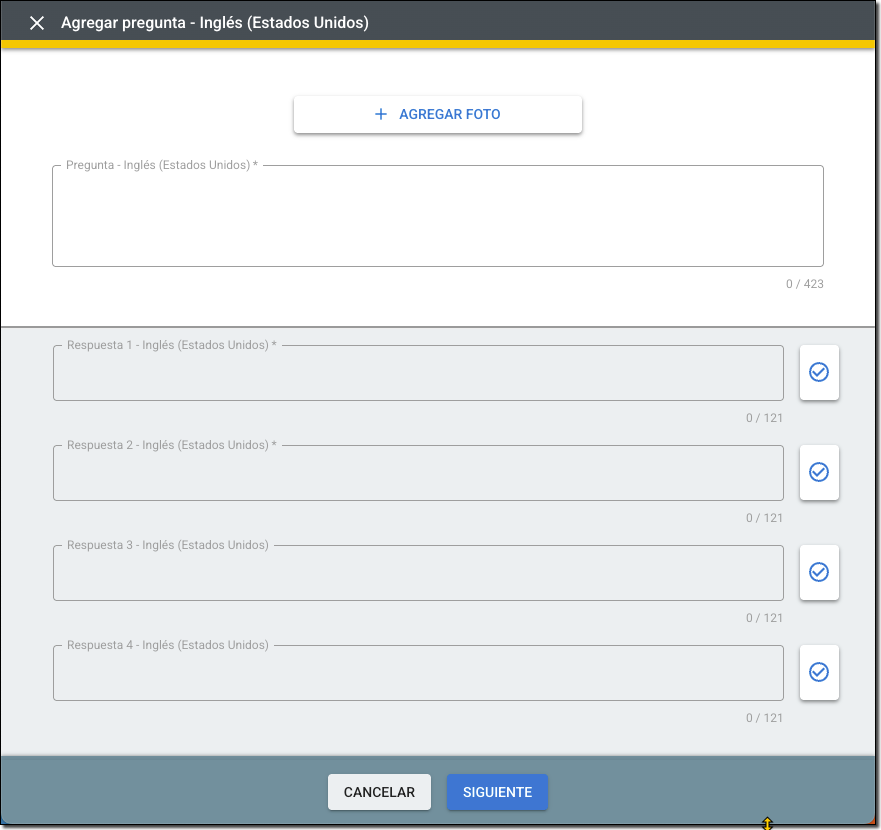The image size is (881, 830).
Task: Click the check circle icon for Respuesta 4
Action: point(818,672)
